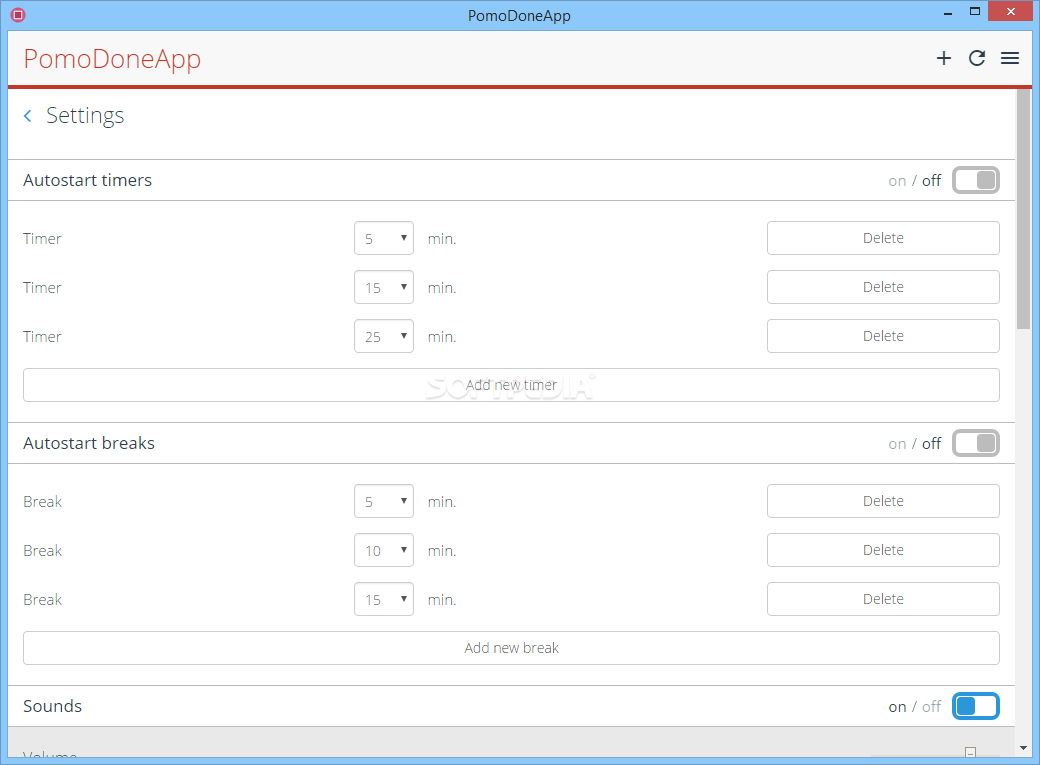Click the plus icon to add a task
The width and height of the screenshot is (1040, 765).
pos(943,58)
